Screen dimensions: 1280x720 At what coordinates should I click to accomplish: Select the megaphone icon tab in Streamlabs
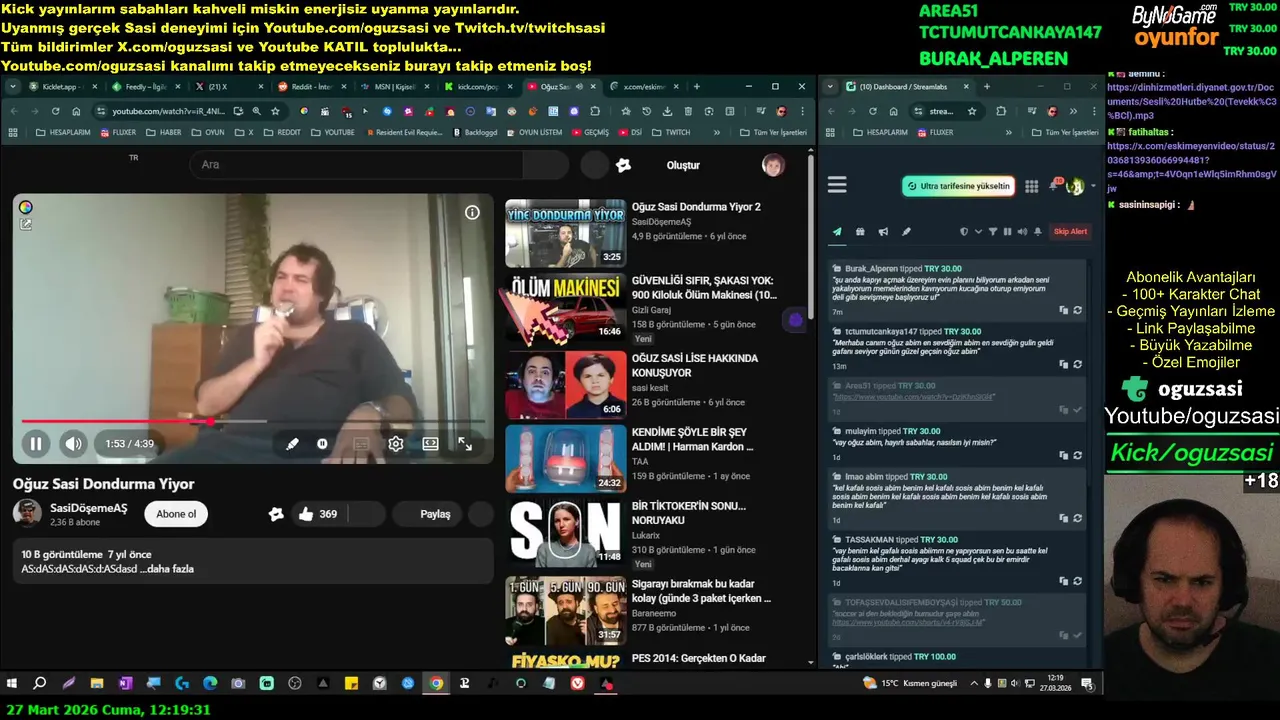[883, 232]
